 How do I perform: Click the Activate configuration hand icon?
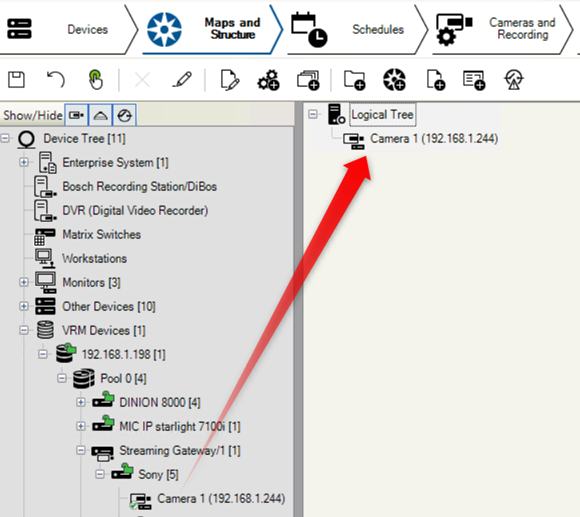pyautogui.click(x=95, y=79)
